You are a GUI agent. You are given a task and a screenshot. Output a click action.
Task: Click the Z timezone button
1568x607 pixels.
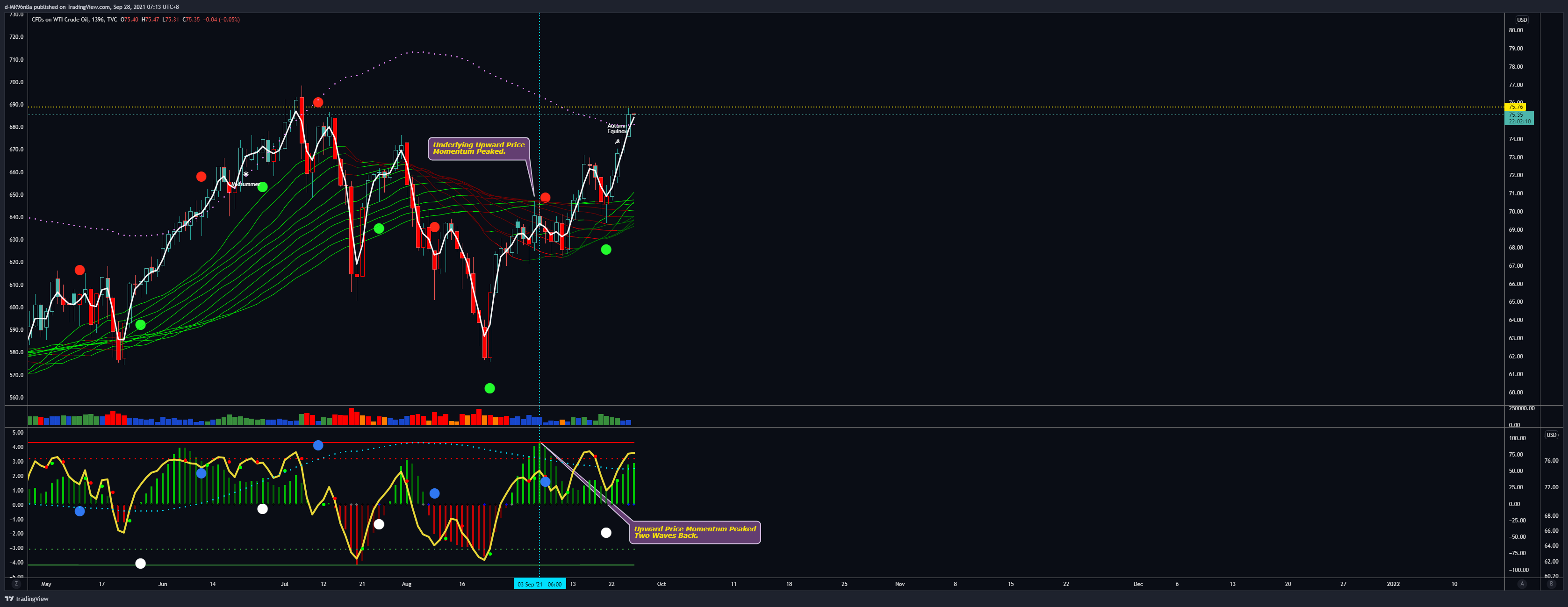tap(16, 584)
